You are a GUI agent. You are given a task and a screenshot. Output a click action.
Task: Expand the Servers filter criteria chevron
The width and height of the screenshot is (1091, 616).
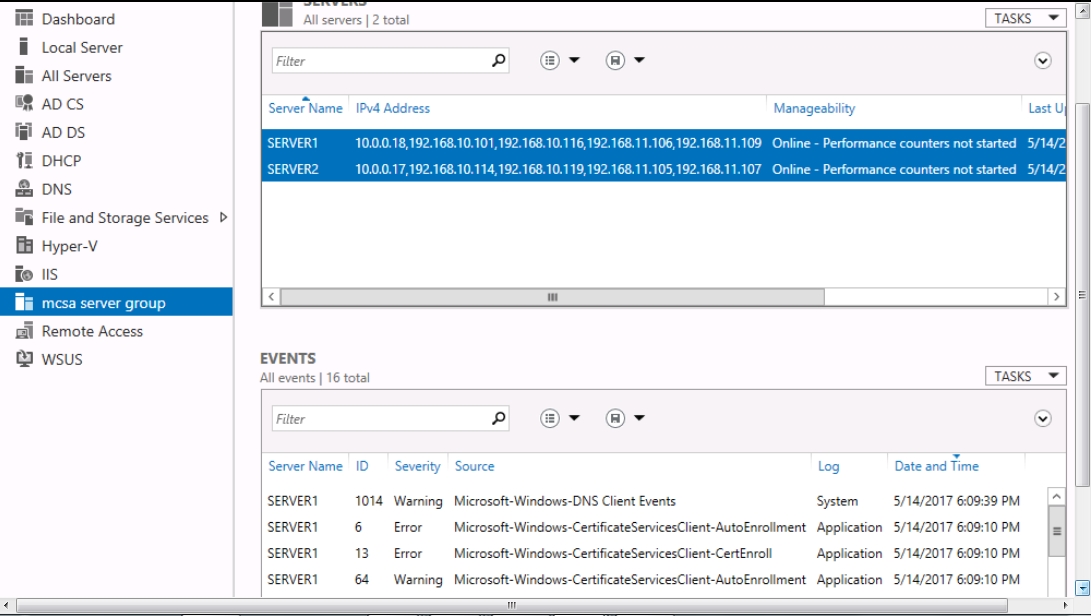pos(1042,61)
